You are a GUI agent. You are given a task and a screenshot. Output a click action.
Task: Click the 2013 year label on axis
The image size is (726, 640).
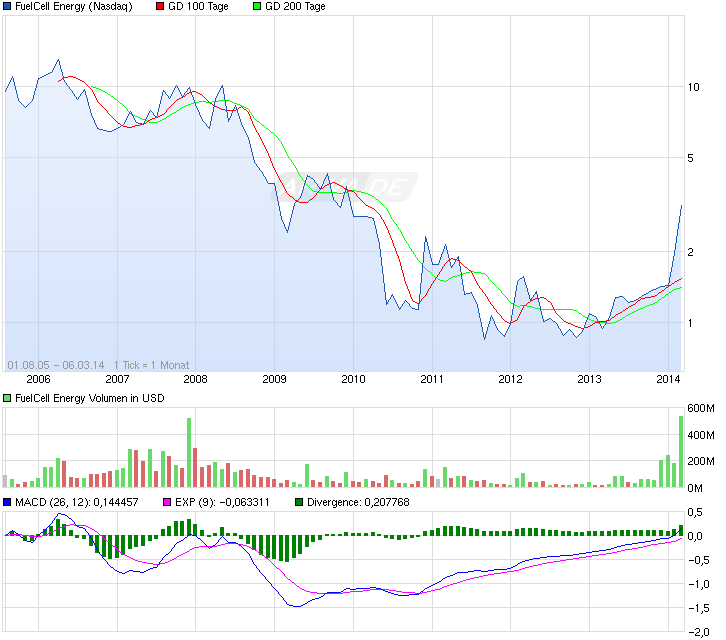coord(589,379)
